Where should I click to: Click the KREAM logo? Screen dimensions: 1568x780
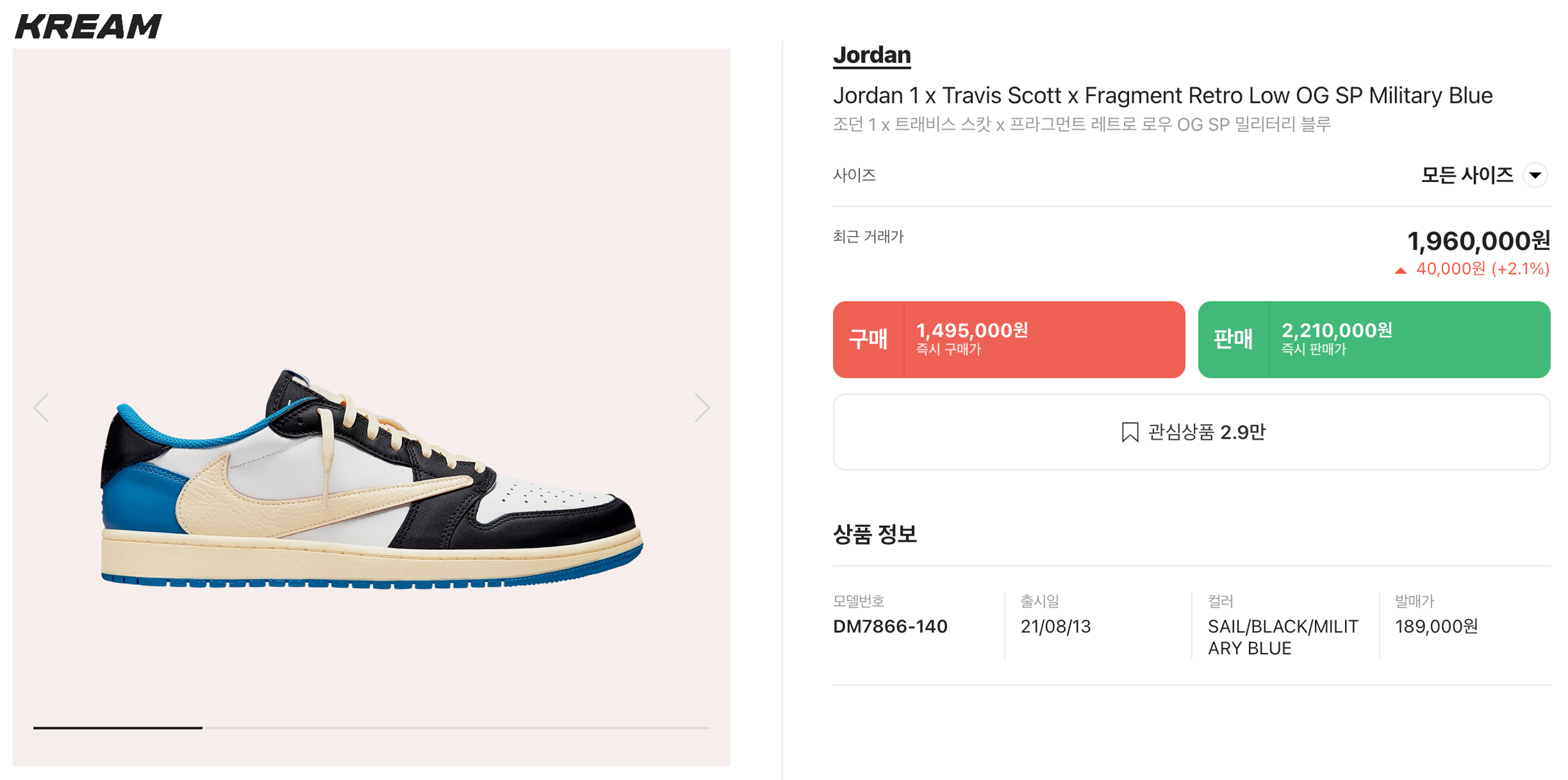(x=88, y=27)
